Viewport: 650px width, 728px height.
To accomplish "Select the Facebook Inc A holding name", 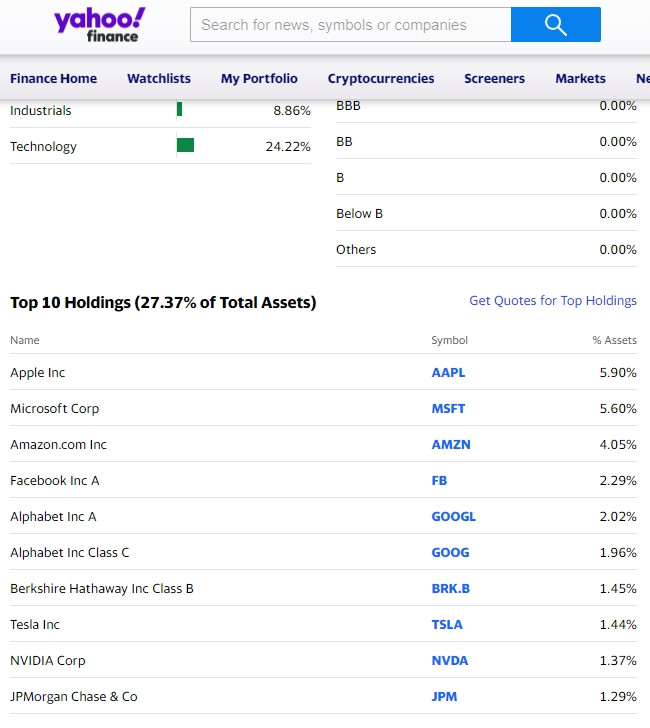I will [x=55, y=481].
